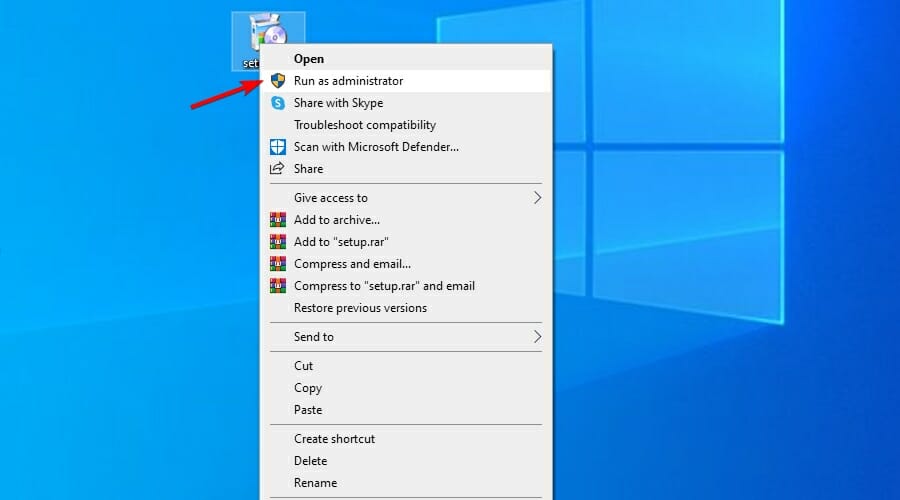
Task: Click WinRAR icon beside Compress to "setup.rar" and email
Action: [278, 286]
